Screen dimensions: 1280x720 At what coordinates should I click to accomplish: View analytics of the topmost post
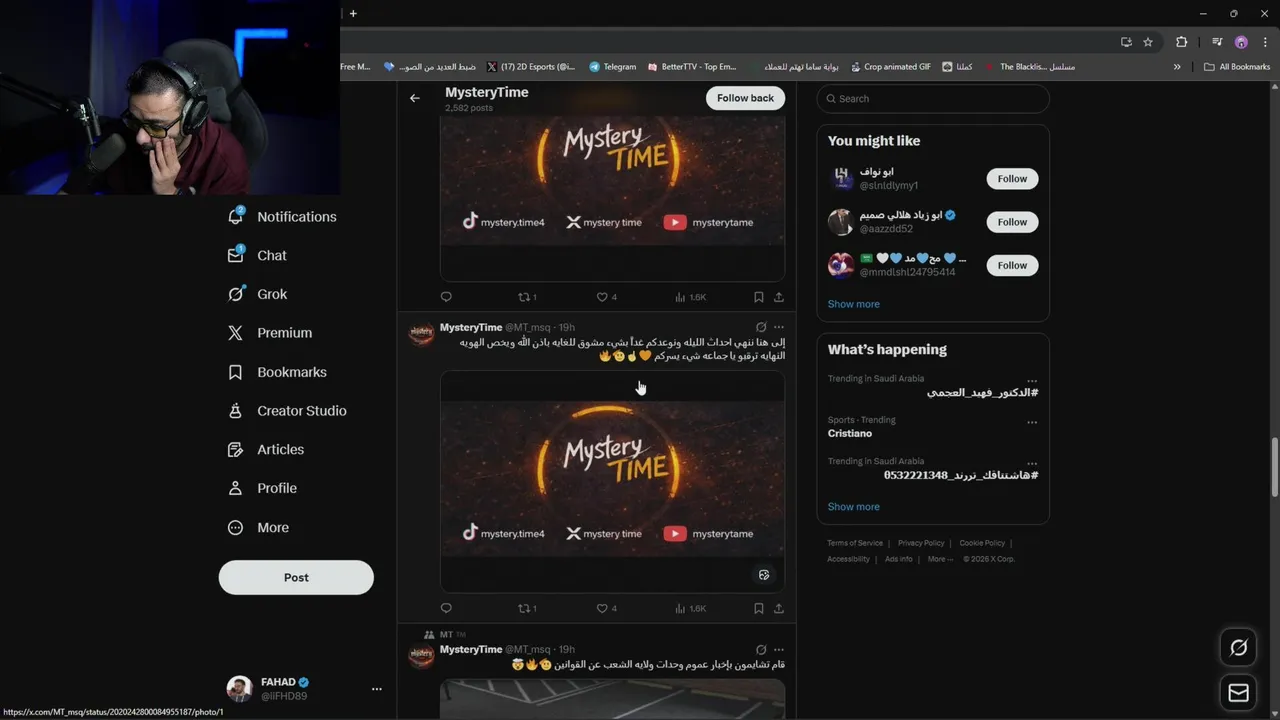690,297
